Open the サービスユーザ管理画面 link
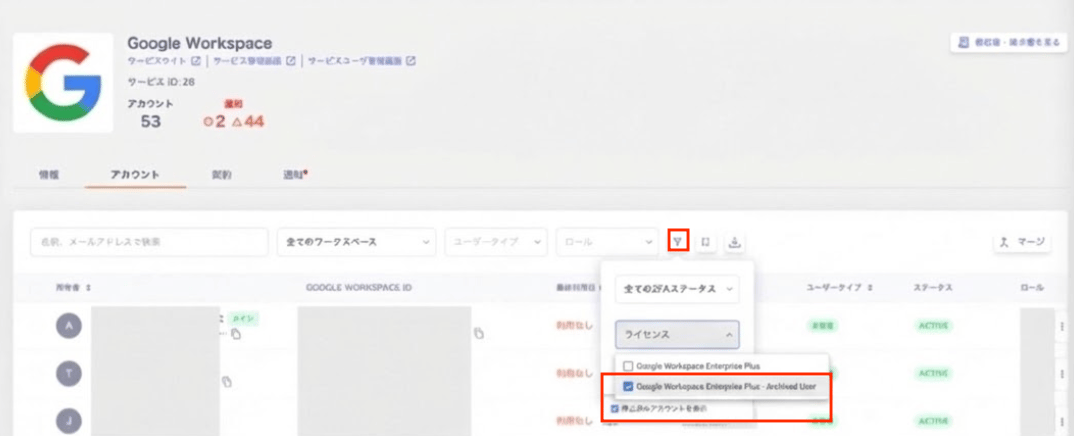1074x436 pixels. point(355,61)
